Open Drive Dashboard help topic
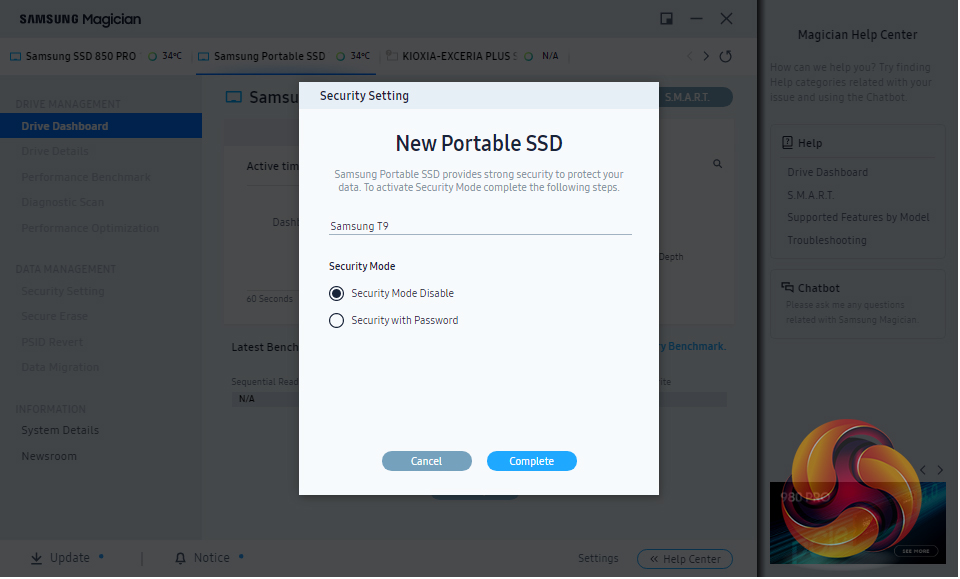The image size is (960, 579). (x=827, y=173)
